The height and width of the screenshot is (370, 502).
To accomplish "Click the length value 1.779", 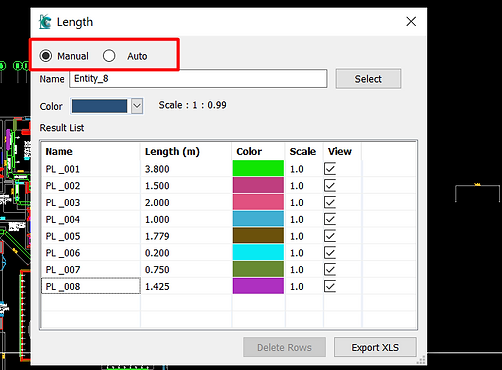I will pos(157,236).
